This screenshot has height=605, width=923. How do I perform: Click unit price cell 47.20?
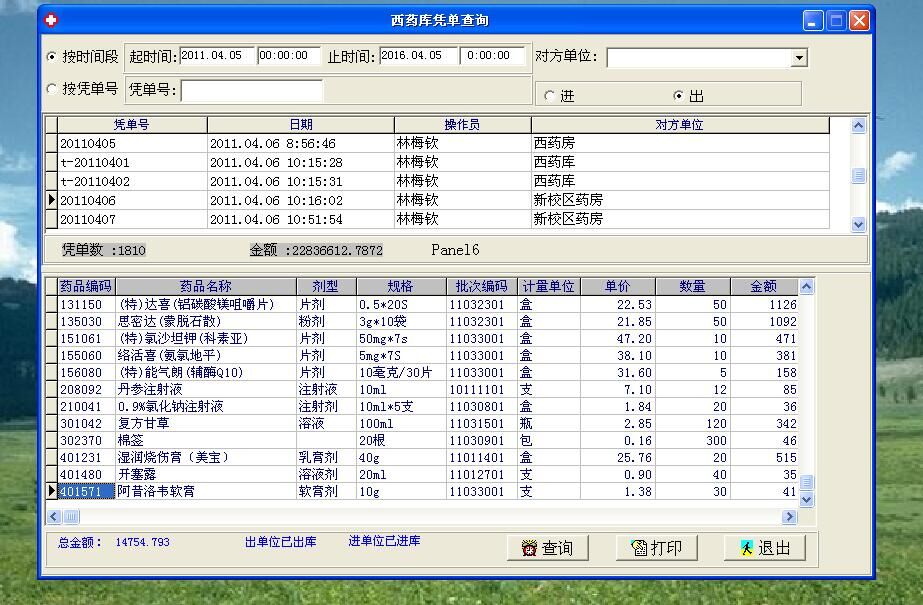point(617,338)
